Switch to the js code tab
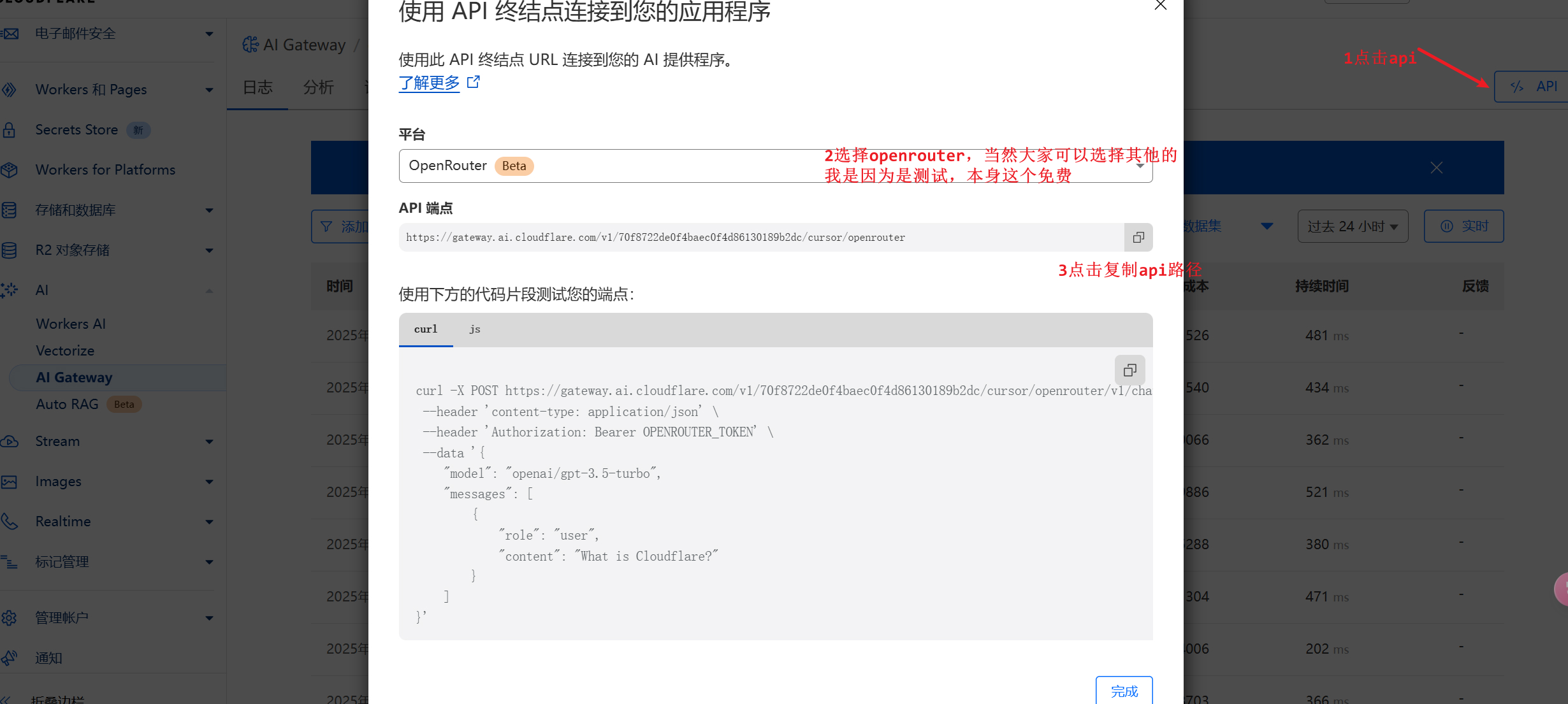Image resolution: width=1568 pixels, height=704 pixels. click(x=475, y=329)
